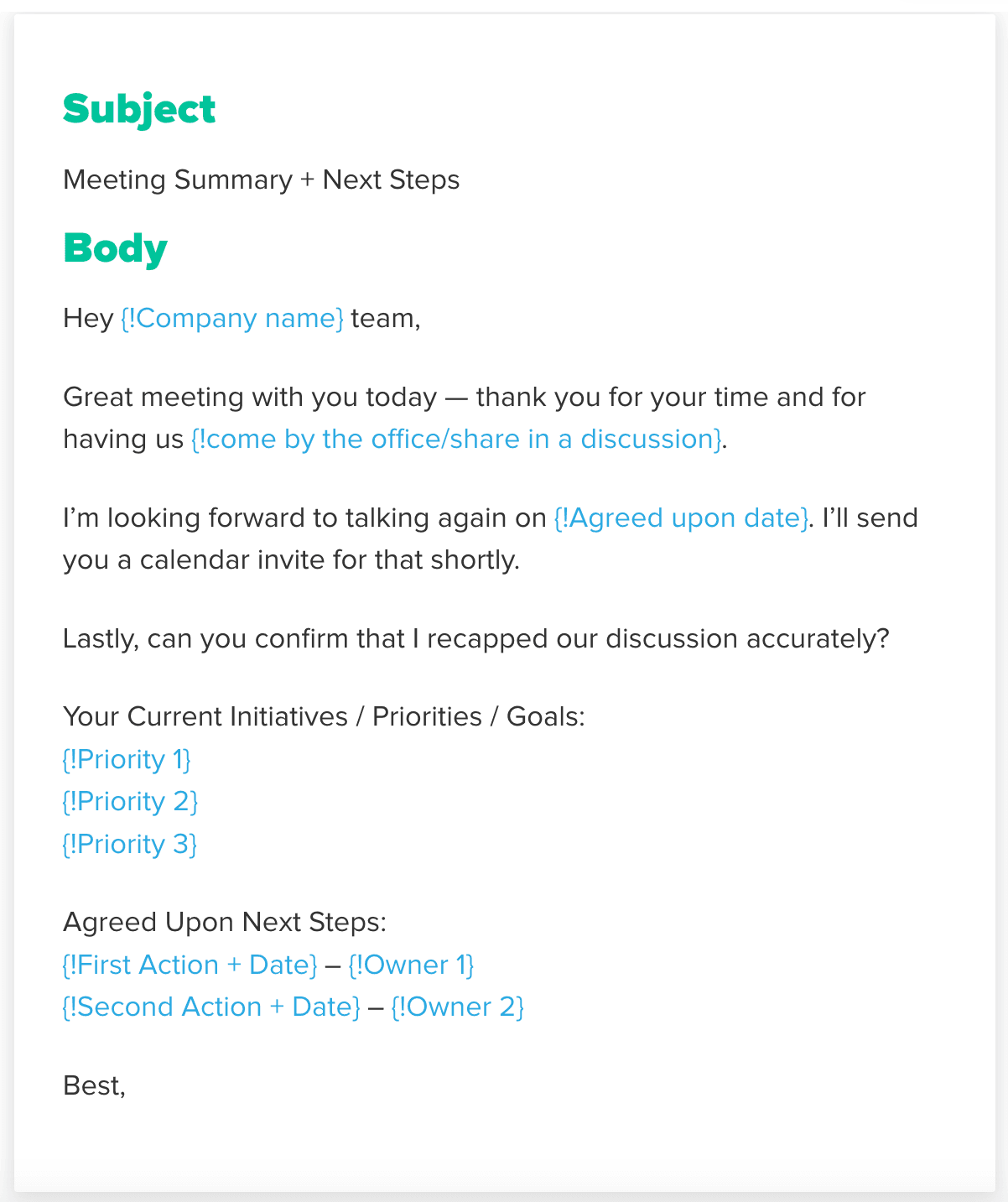Screen dimensions: 1008x1202
Task: Click the {!Priority 3} placeholder
Action: click(130, 844)
